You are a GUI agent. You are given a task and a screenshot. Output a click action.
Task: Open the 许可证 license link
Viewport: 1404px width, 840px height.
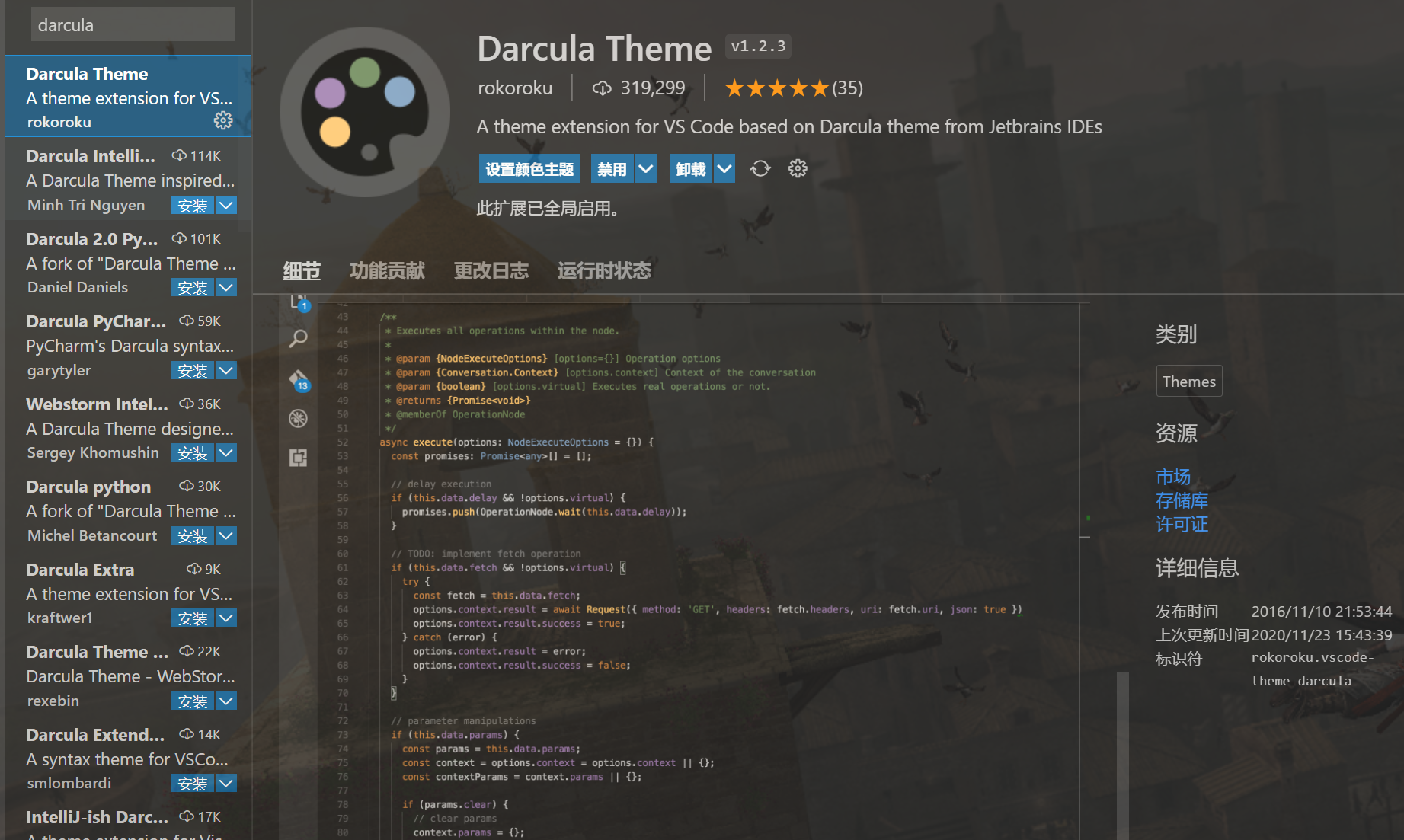click(1182, 524)
